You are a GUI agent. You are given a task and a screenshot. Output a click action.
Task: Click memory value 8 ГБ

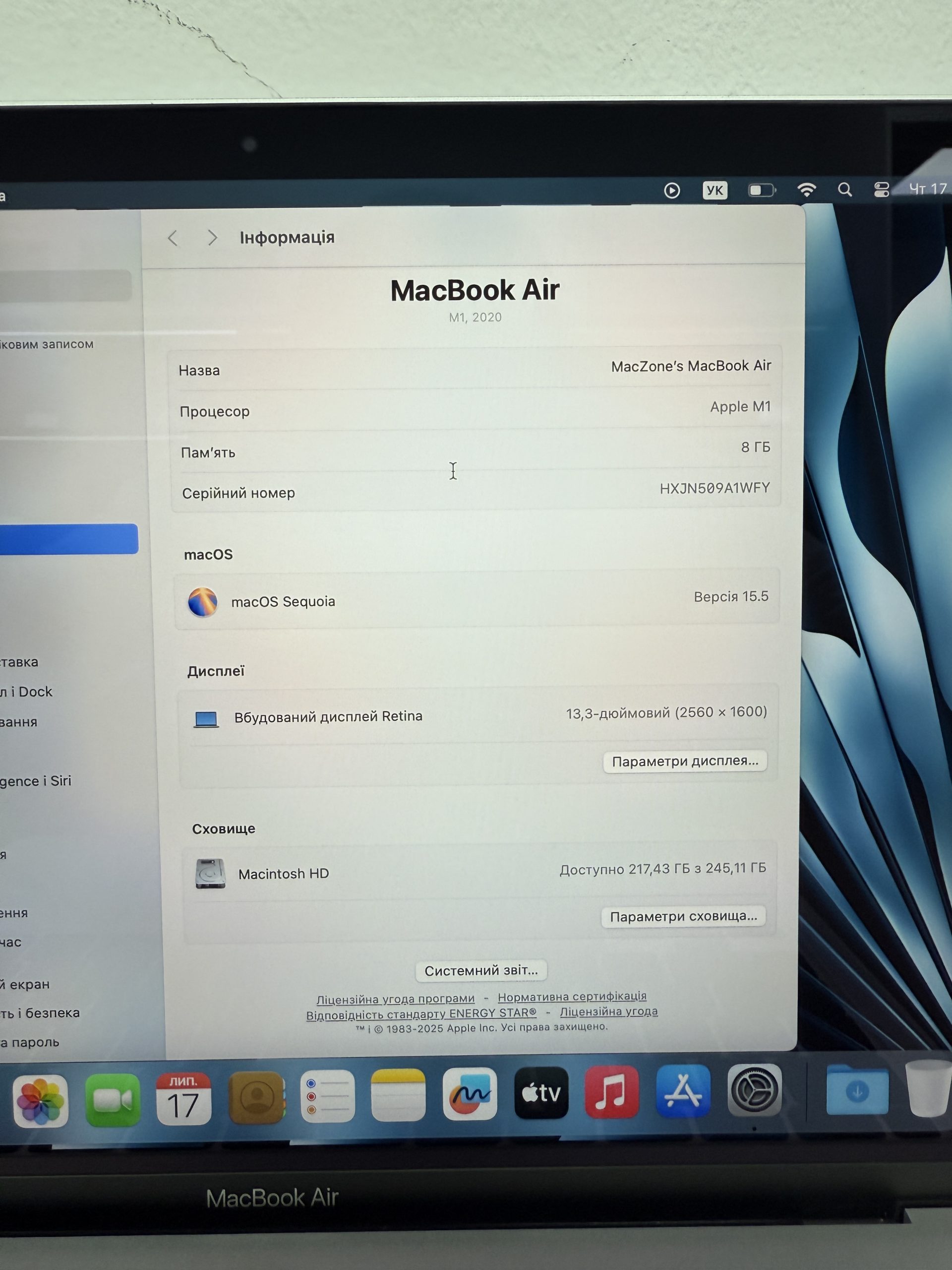(755, 446)
